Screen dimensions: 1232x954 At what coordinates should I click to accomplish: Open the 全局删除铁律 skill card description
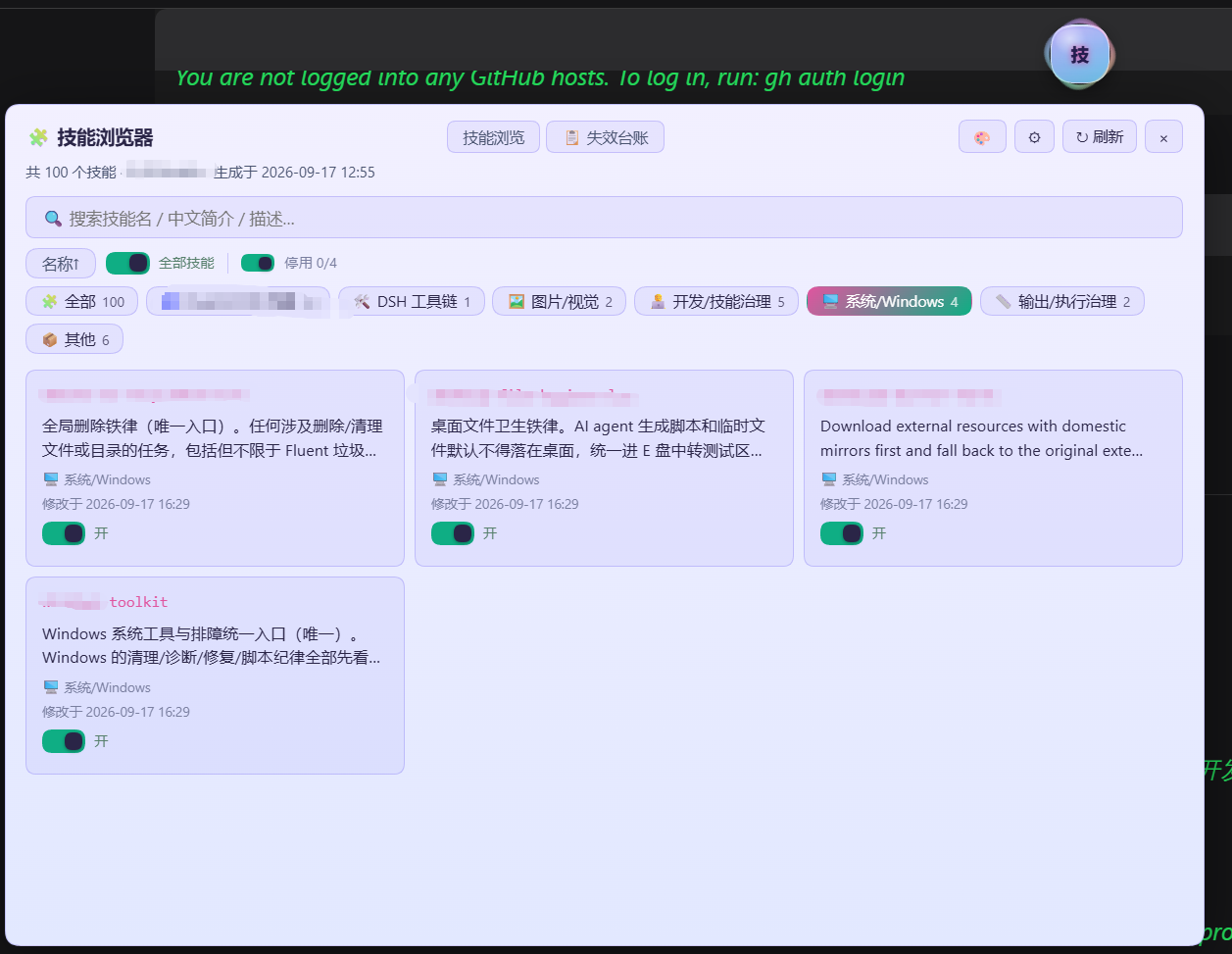click(x=213, y=438)
